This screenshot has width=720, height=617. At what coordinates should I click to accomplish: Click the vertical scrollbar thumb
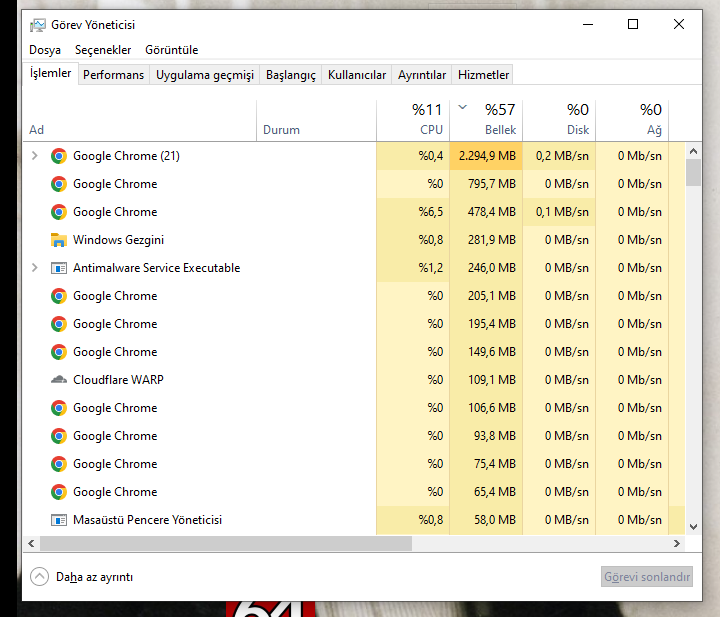(x=693, y=173)
